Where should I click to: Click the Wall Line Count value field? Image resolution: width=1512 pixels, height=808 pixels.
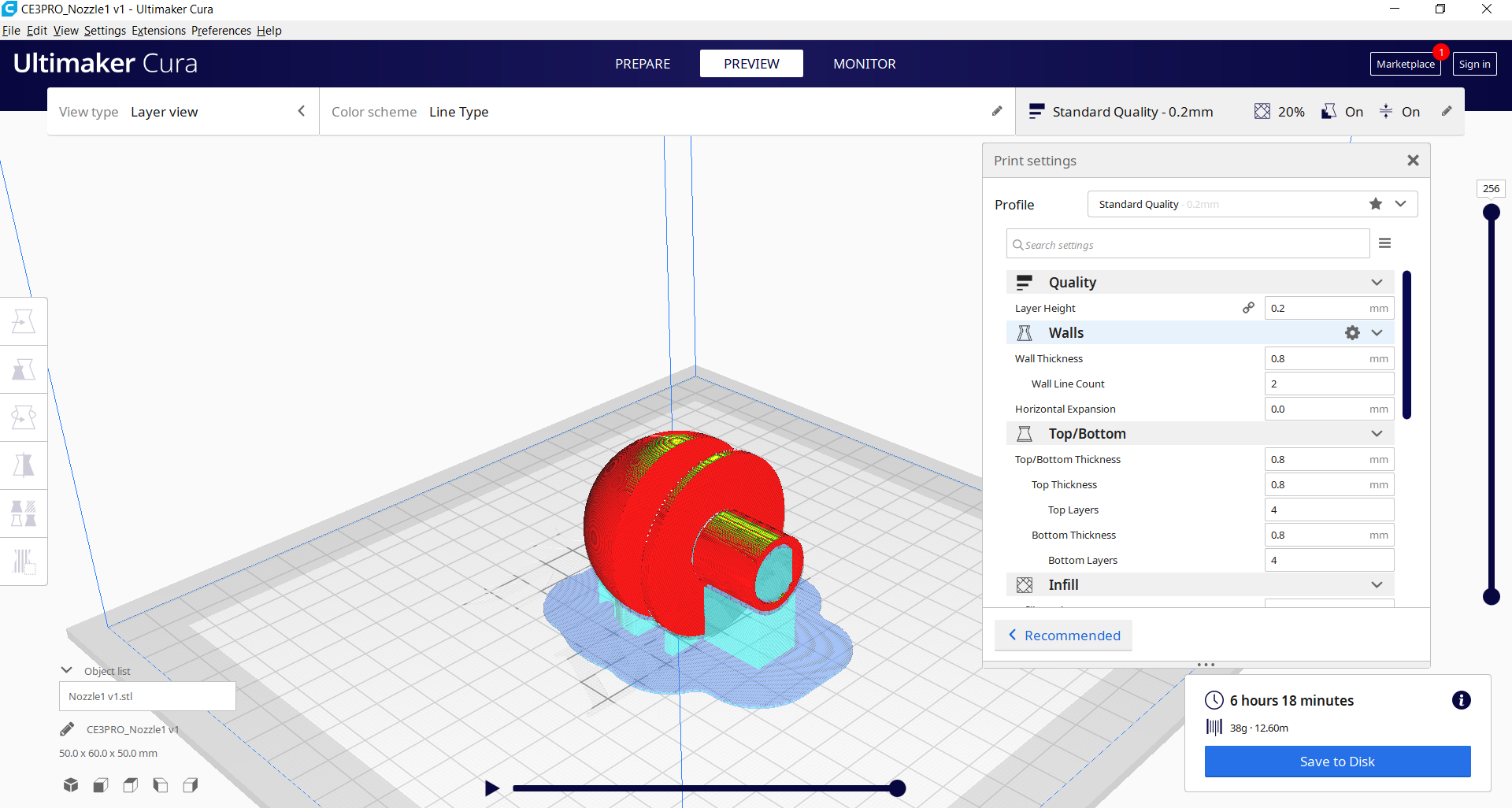(1329, 384)
